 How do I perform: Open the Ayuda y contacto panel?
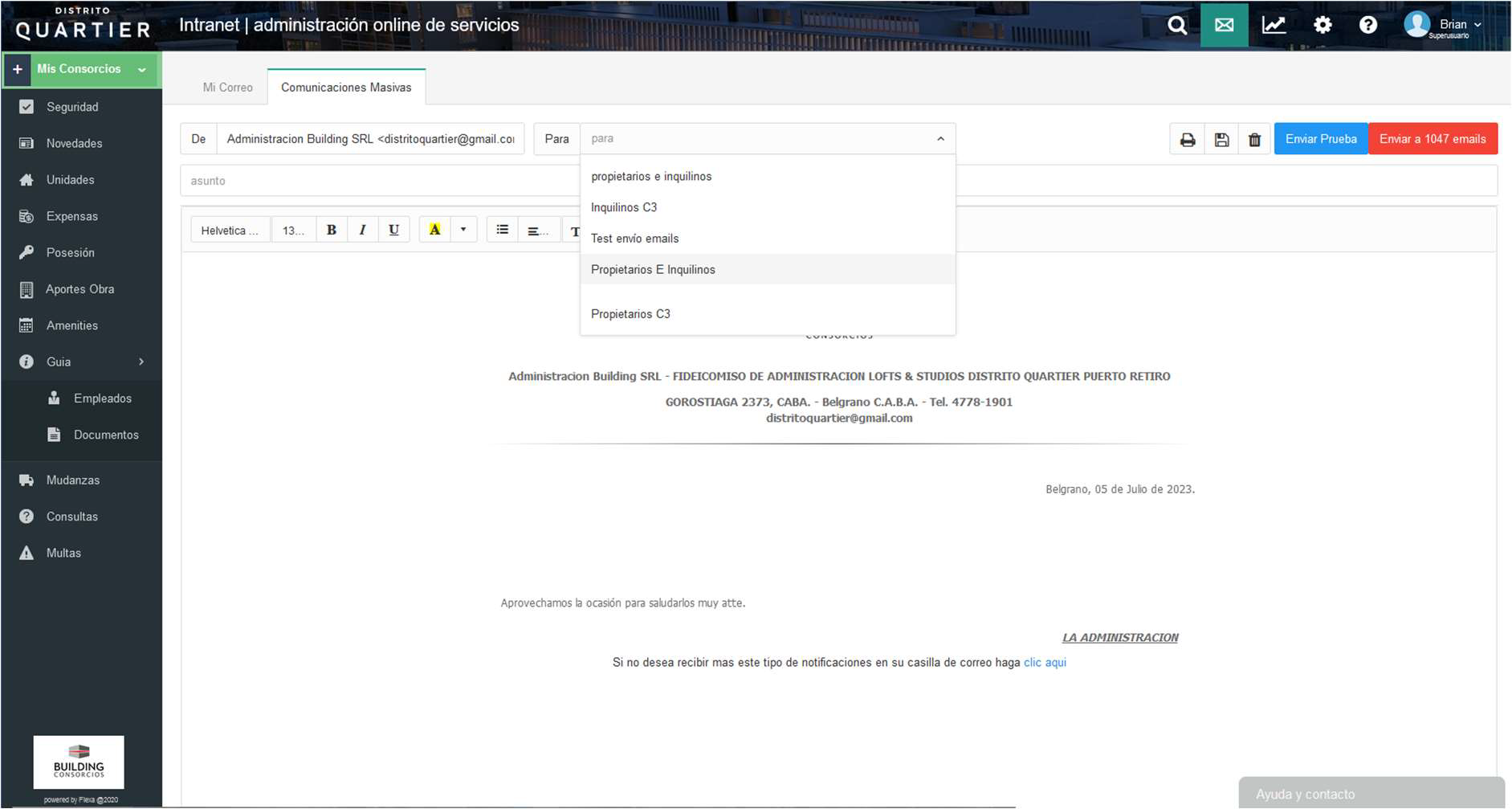(x=1371, y=793)
